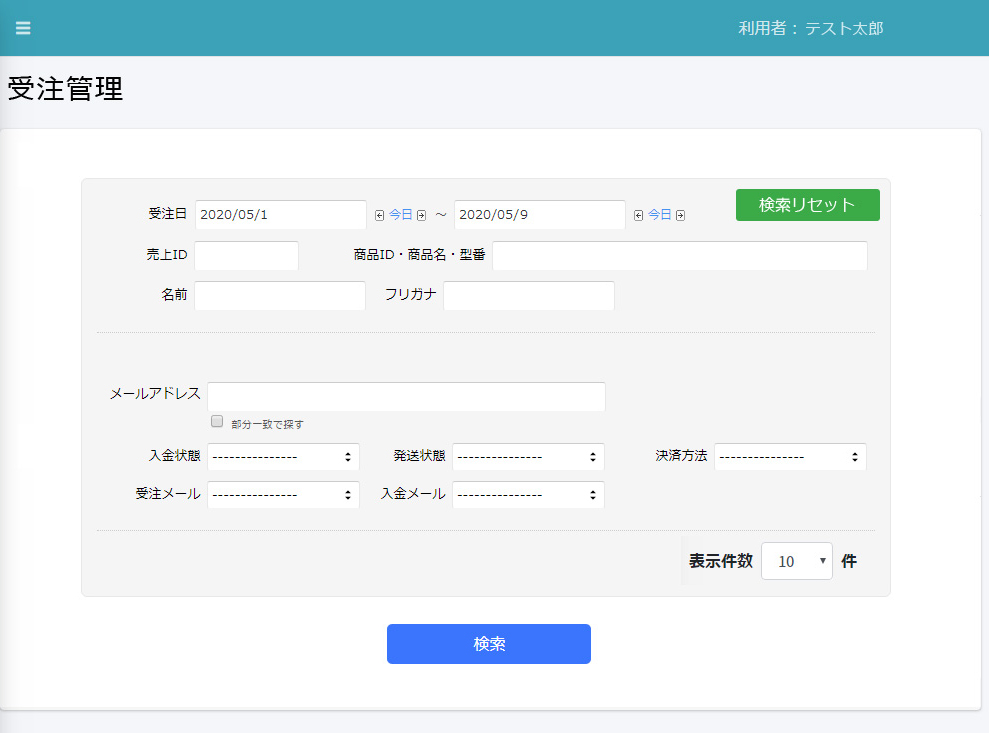Expand the 発送状態 dropdown
This screenshot has width=989, height=733.
(528, 456)
